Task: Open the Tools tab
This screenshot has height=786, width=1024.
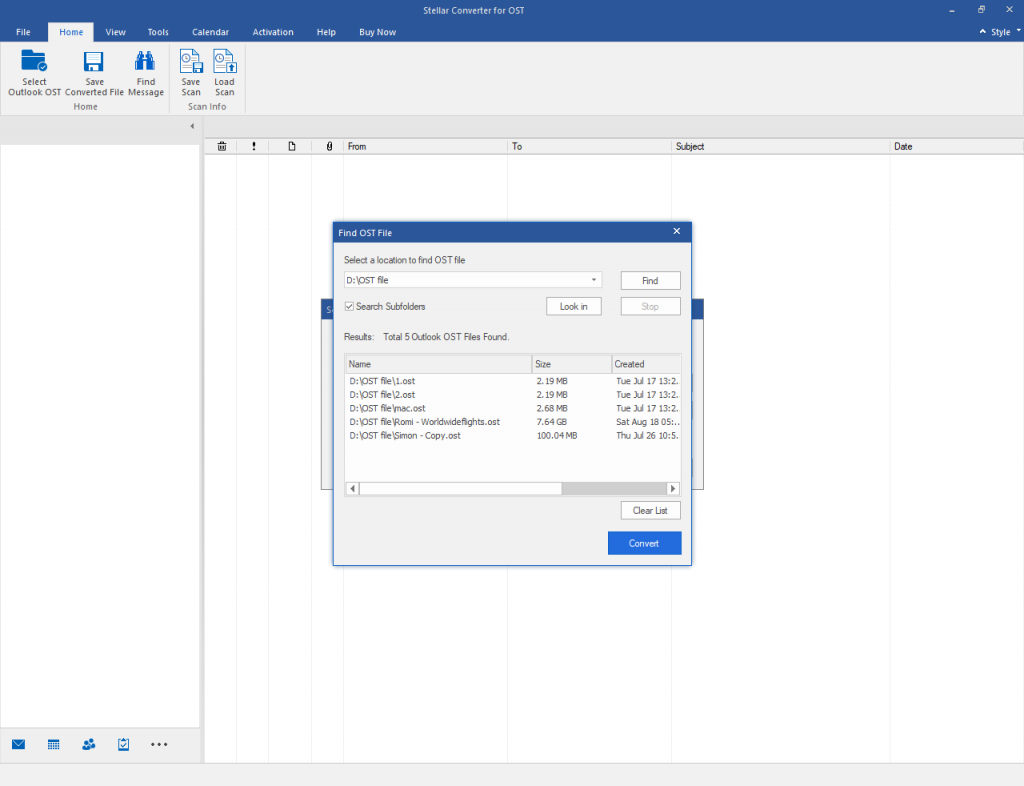Action: [x=158, y=32]
